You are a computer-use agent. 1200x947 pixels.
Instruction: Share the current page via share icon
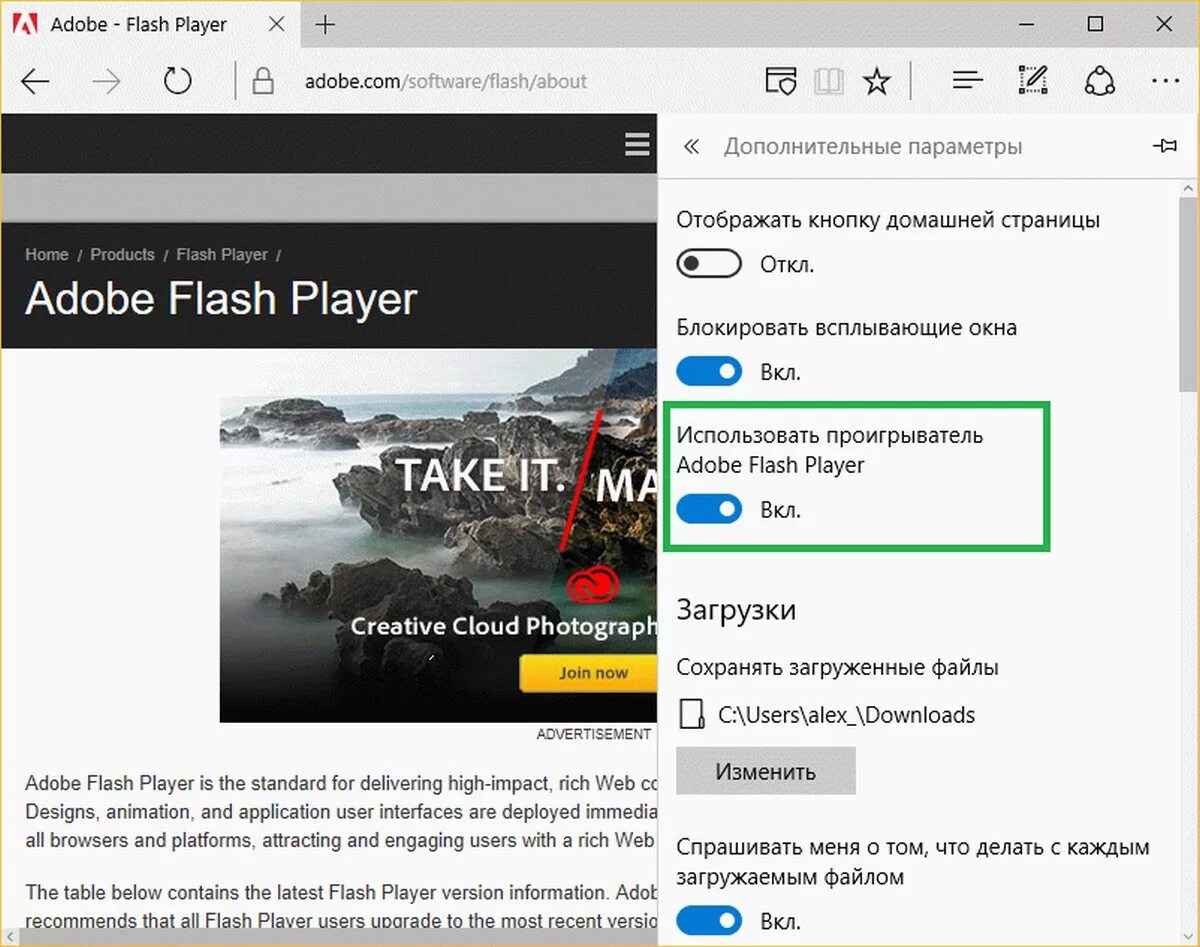pyautogui.click(x=1099, y=80)
